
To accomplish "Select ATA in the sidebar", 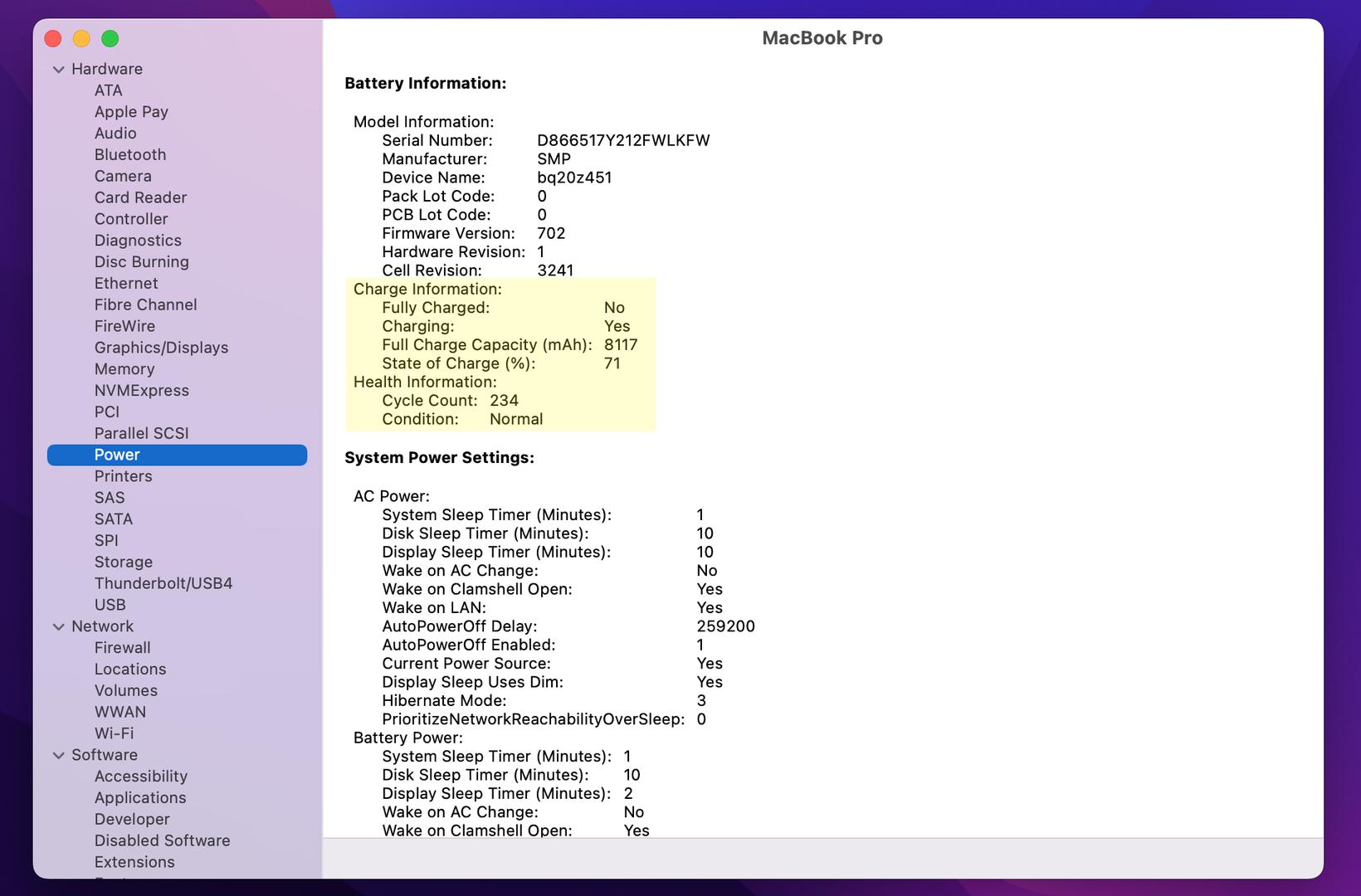I will [108, 90].
